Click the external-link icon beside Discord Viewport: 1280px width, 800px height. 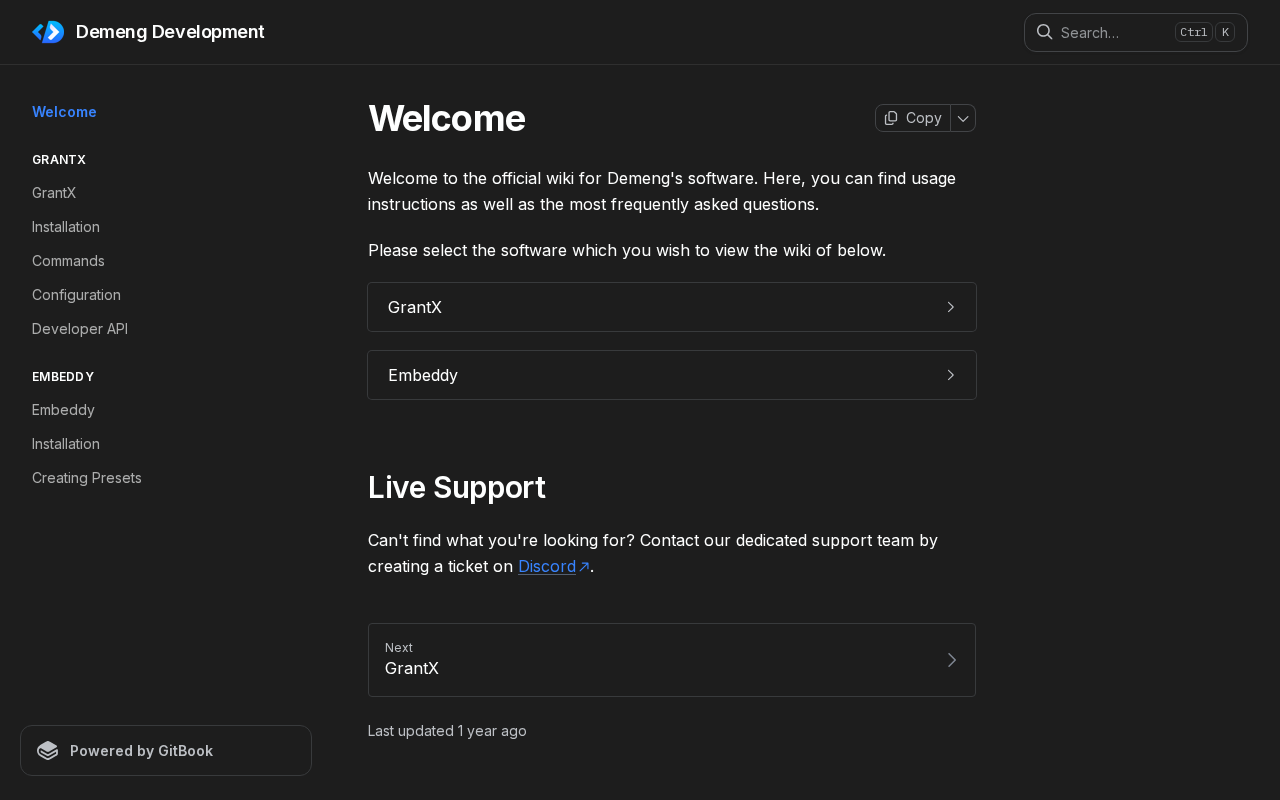tap(584, 567)
